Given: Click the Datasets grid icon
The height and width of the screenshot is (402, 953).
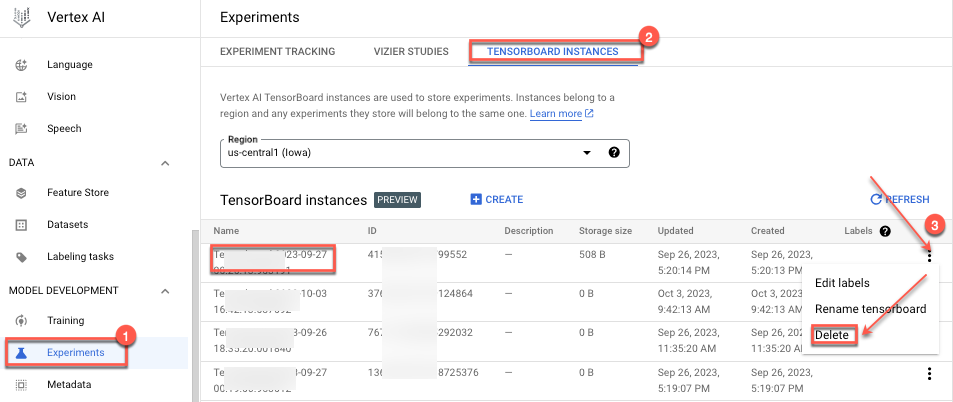Looking at the screenshot, I should 21,225.
